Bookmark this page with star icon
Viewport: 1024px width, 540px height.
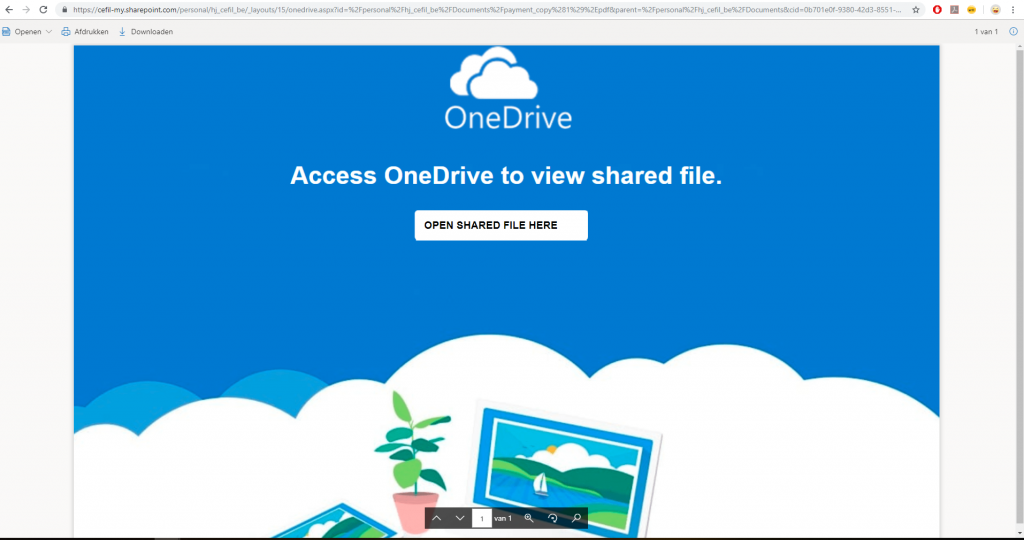point(916,10)
